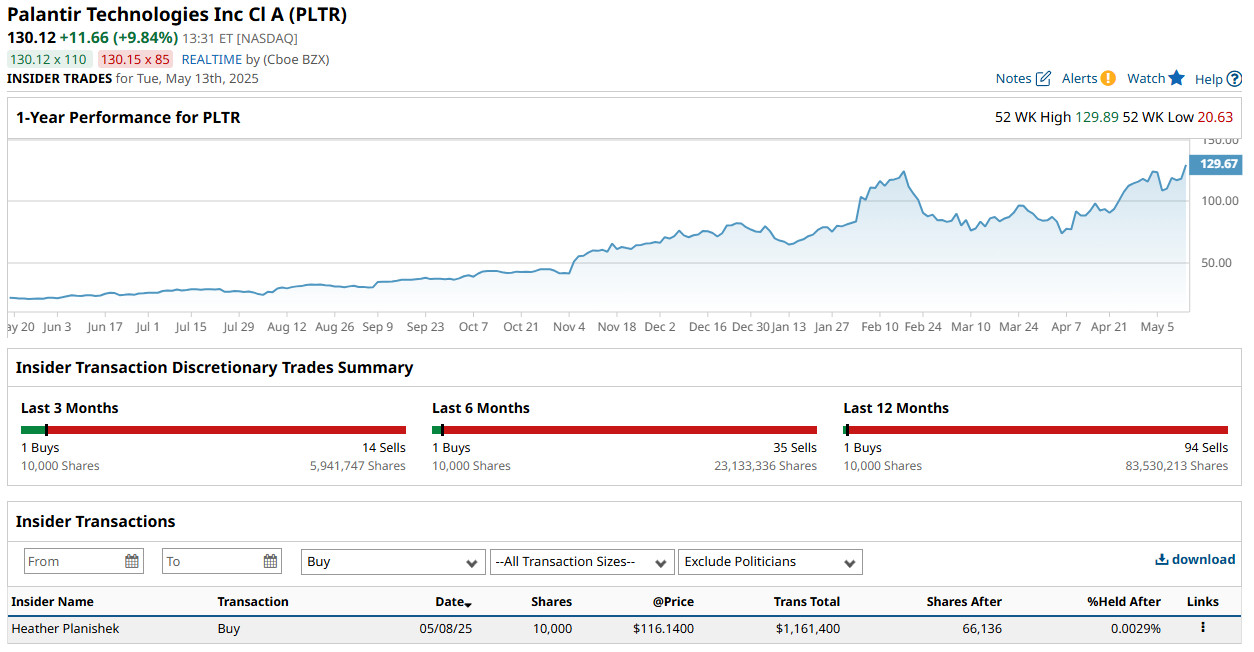Expand the Buy transaction type dropdown
Viewport: 1254px width, 652px height.
(393, 562)
